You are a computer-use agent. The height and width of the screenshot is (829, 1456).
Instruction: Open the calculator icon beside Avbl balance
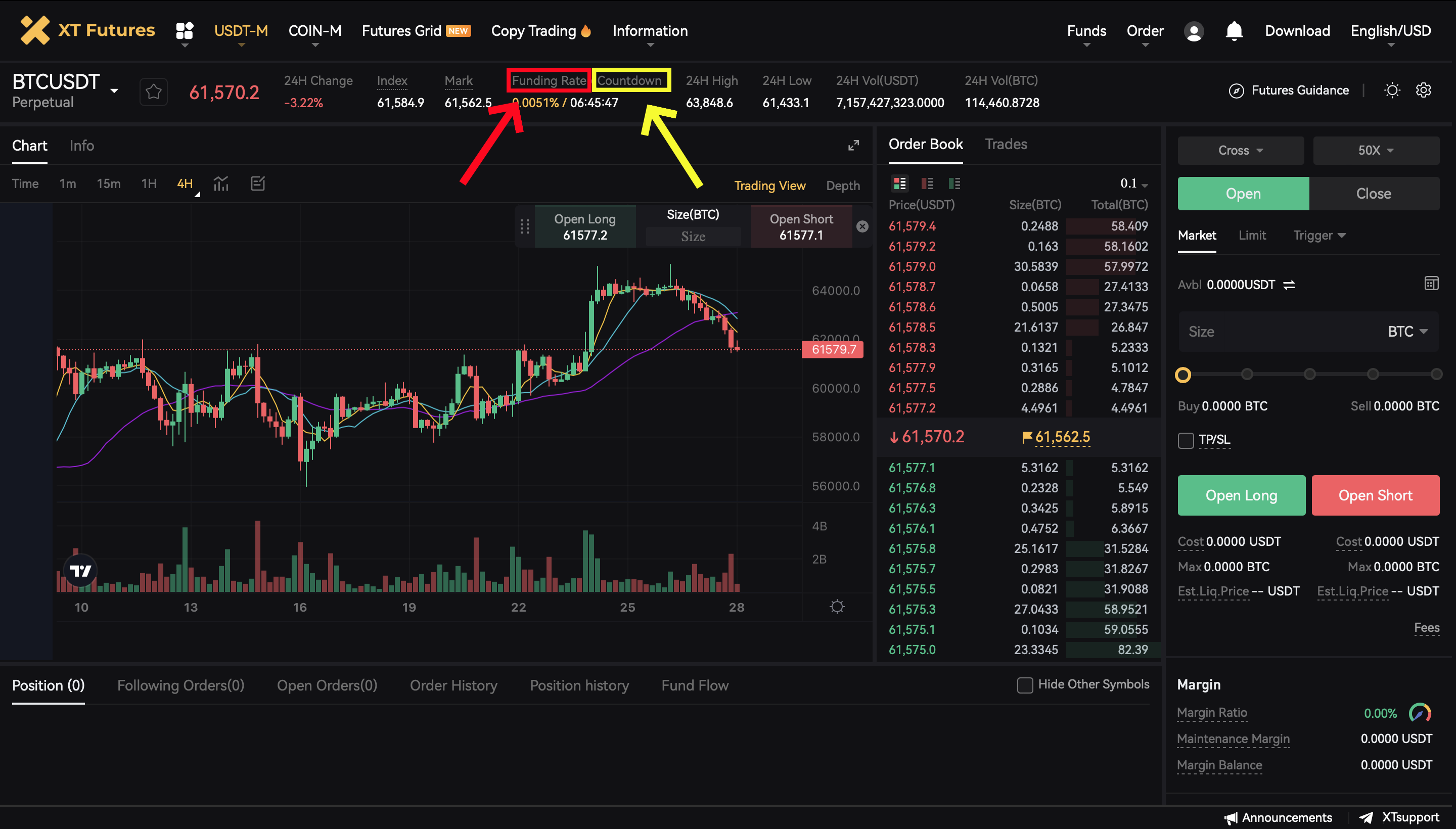(1431, 284)
